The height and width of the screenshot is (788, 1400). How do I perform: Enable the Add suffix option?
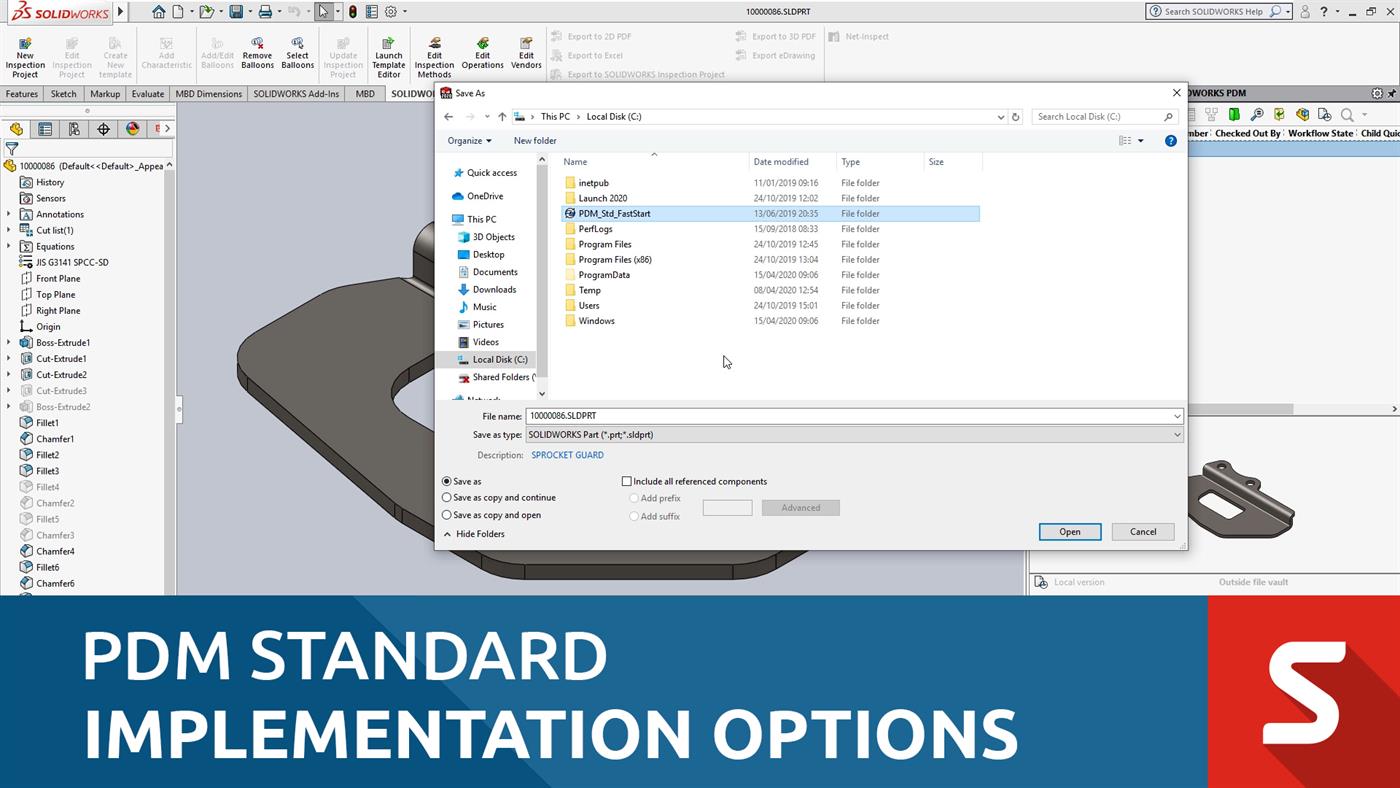tap(634, 515)
